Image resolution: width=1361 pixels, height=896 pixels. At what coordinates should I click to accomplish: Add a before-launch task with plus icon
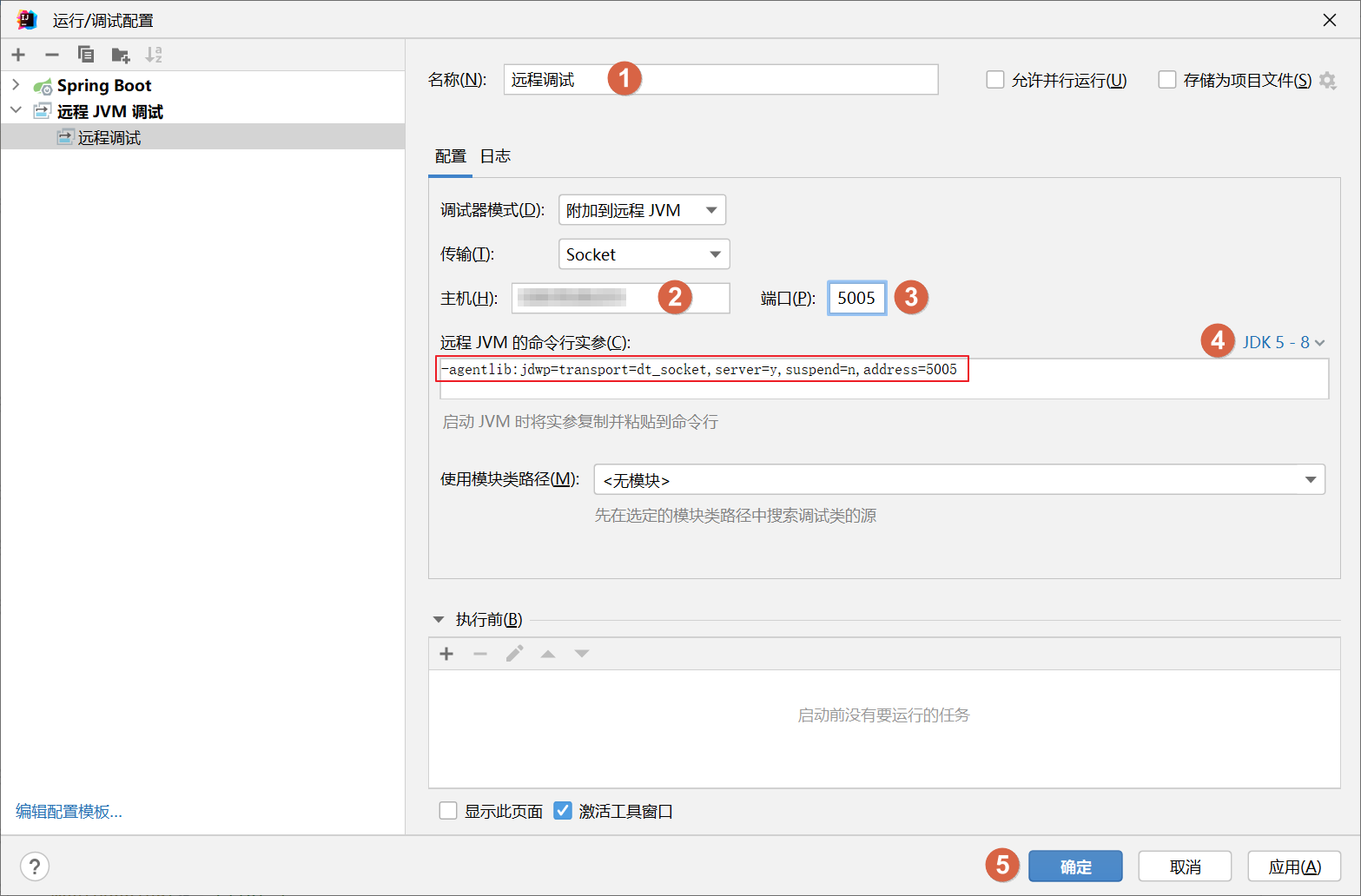(x=446, y=654)
